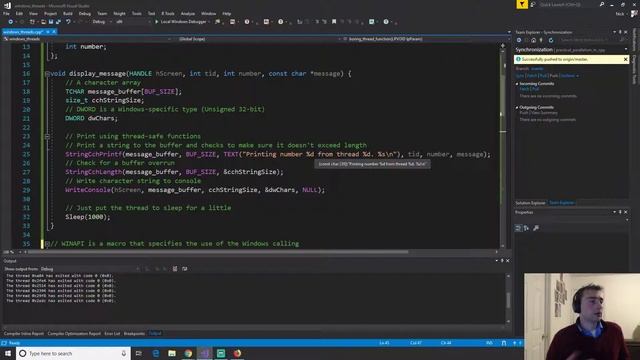Open Show output from Debug dropdown

[90, 269]
